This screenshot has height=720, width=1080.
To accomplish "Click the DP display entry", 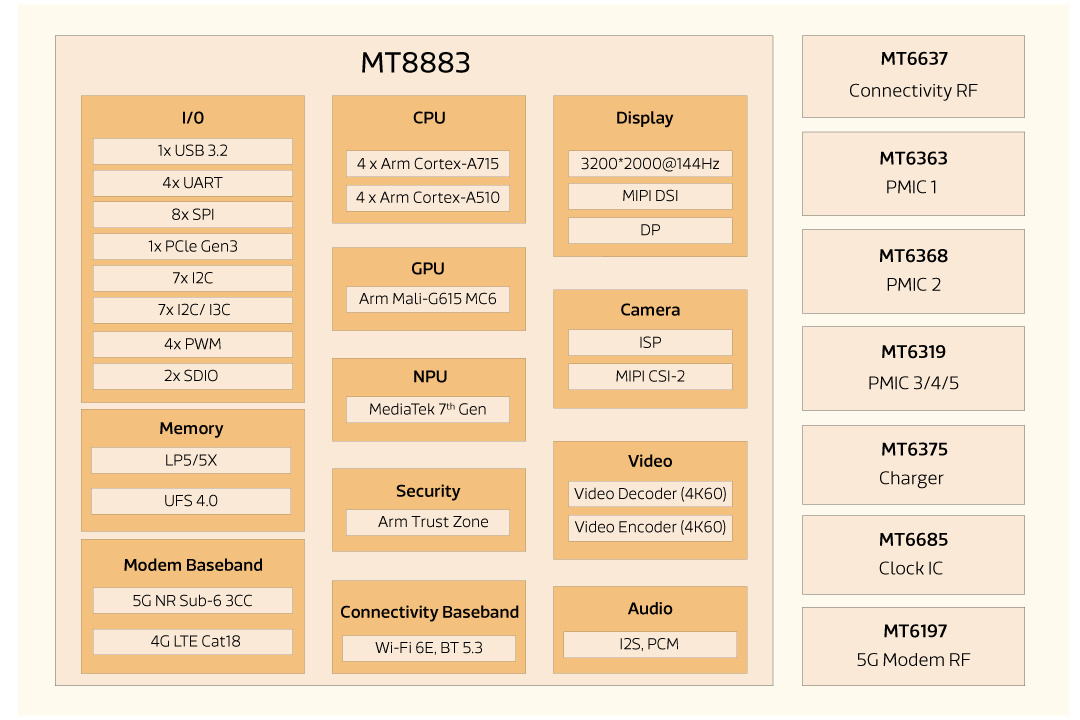I will [650, 230].
